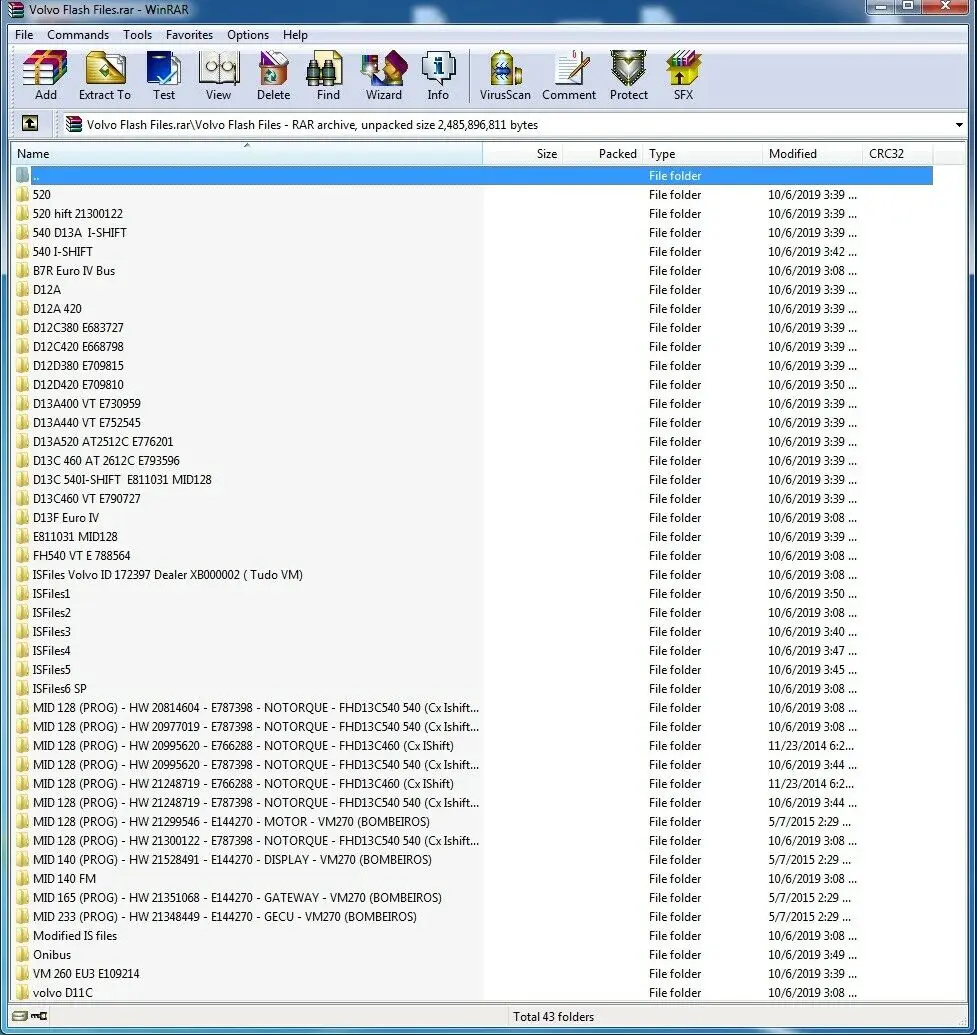Select the 'ISFiles3' folder
This screenshot has height=1035, width=977.
(x=473, y=632)
